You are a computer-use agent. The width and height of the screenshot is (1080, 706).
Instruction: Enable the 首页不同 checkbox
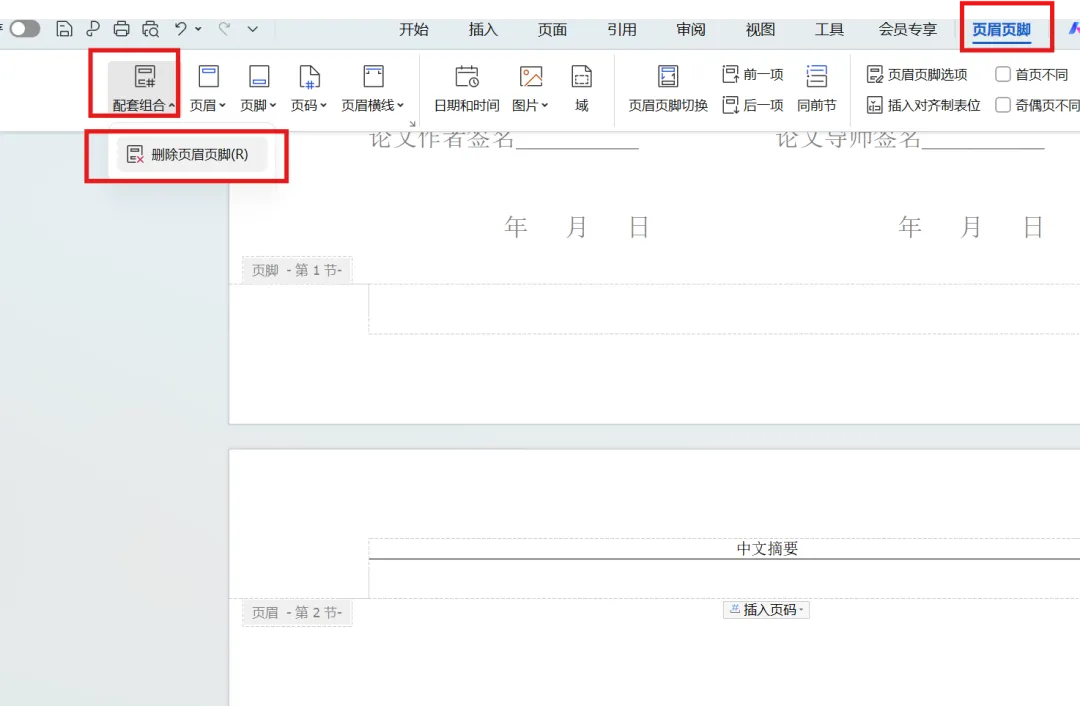[1003, 74]
